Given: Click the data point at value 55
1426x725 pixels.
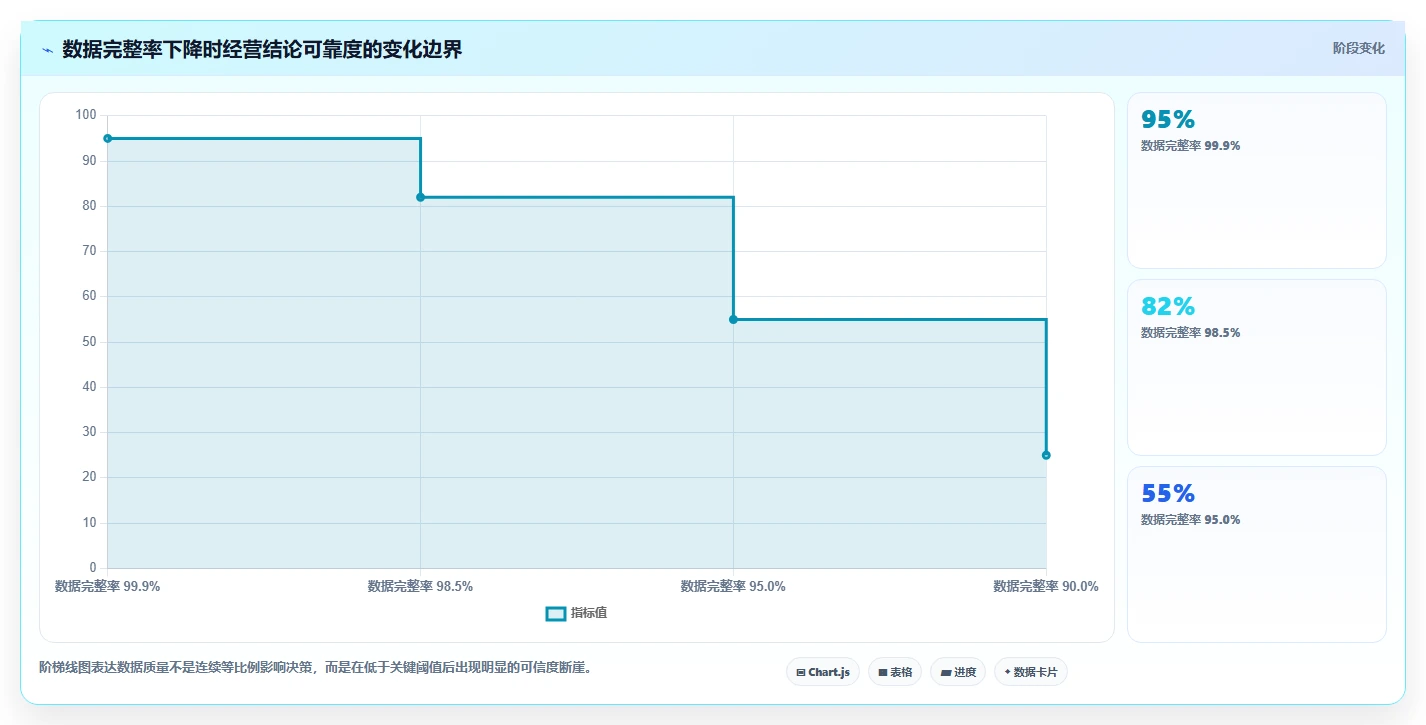Looking at the screenshot, I should pyautogui.click(x=733, y=319).
